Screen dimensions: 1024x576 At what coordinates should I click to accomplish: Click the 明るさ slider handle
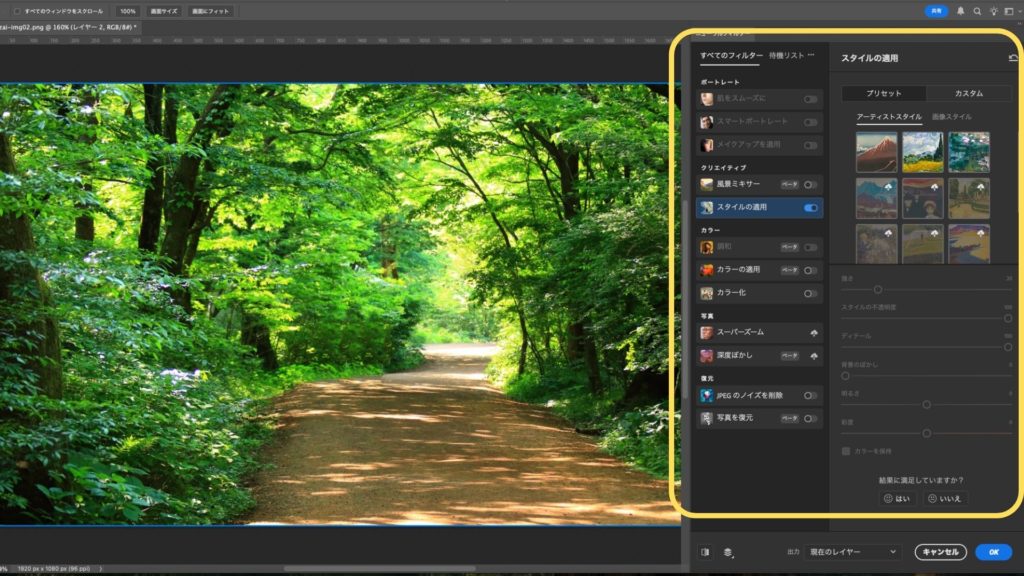pyautogui.click(x=927, y=405)
